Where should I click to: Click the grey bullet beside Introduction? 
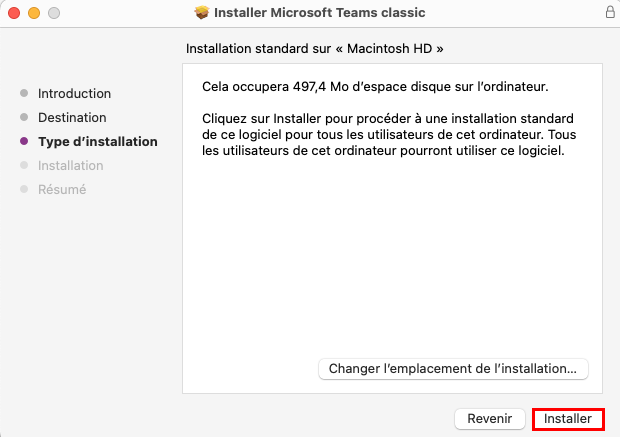(x=24, y=93)
